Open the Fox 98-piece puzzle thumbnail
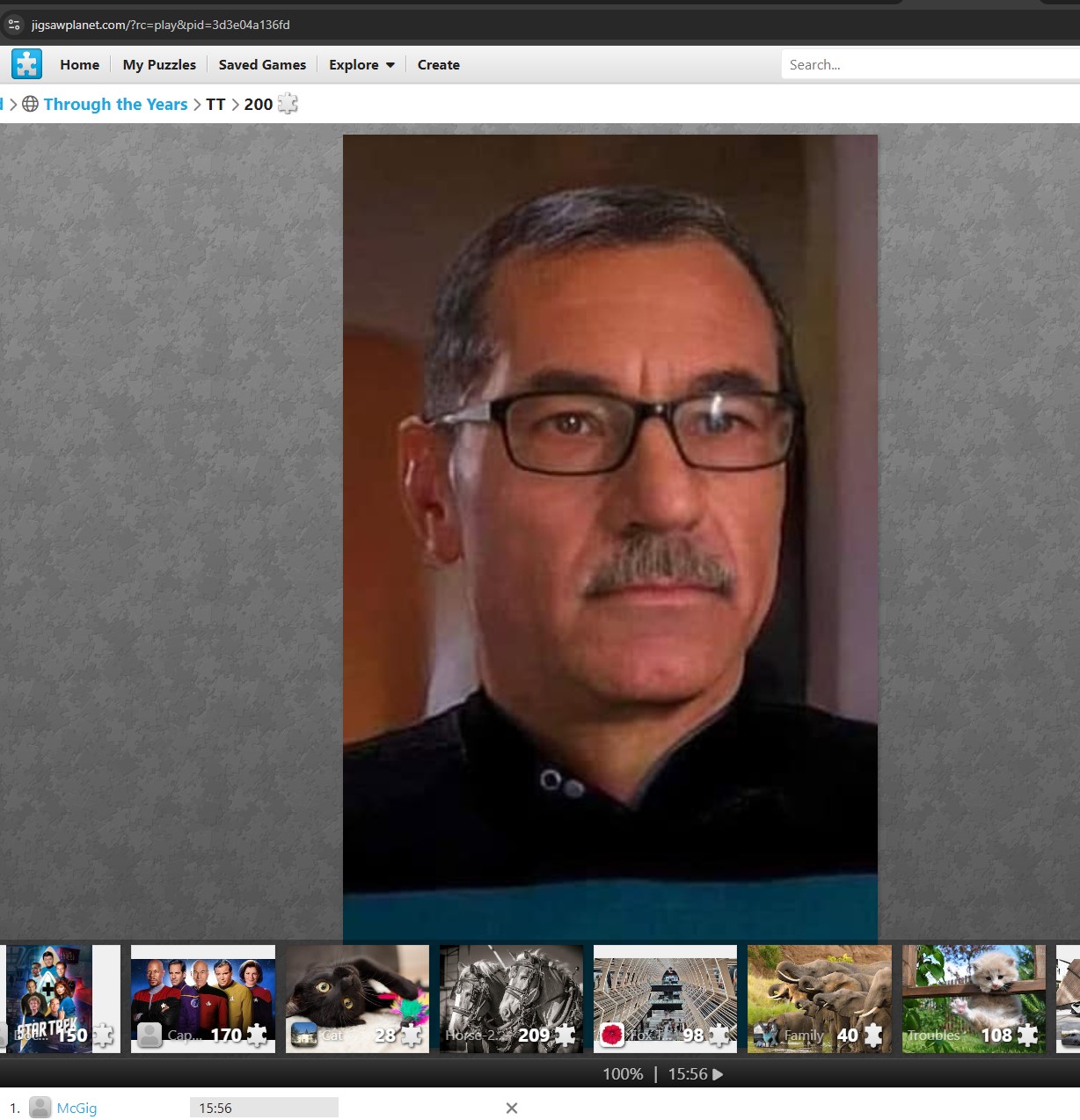This screenshot has height=1120, width=1080. pos(666,999)
